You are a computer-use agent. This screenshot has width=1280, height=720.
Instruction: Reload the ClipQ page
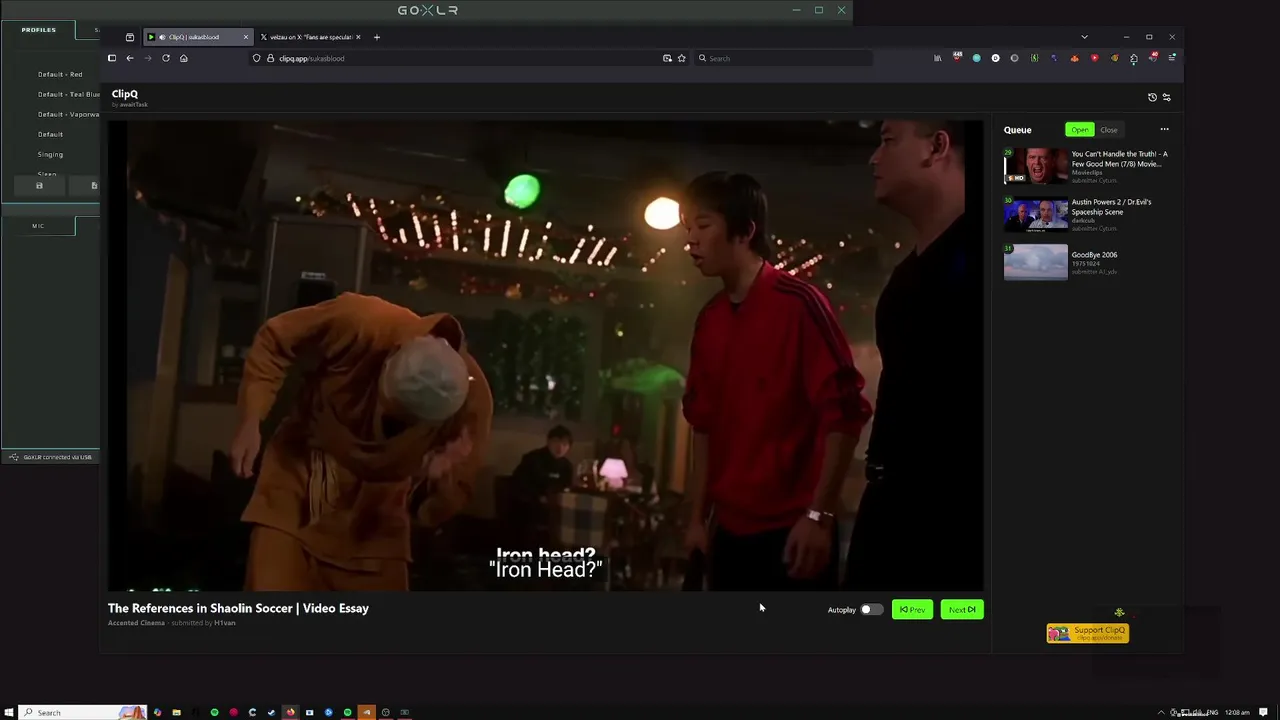166,58
